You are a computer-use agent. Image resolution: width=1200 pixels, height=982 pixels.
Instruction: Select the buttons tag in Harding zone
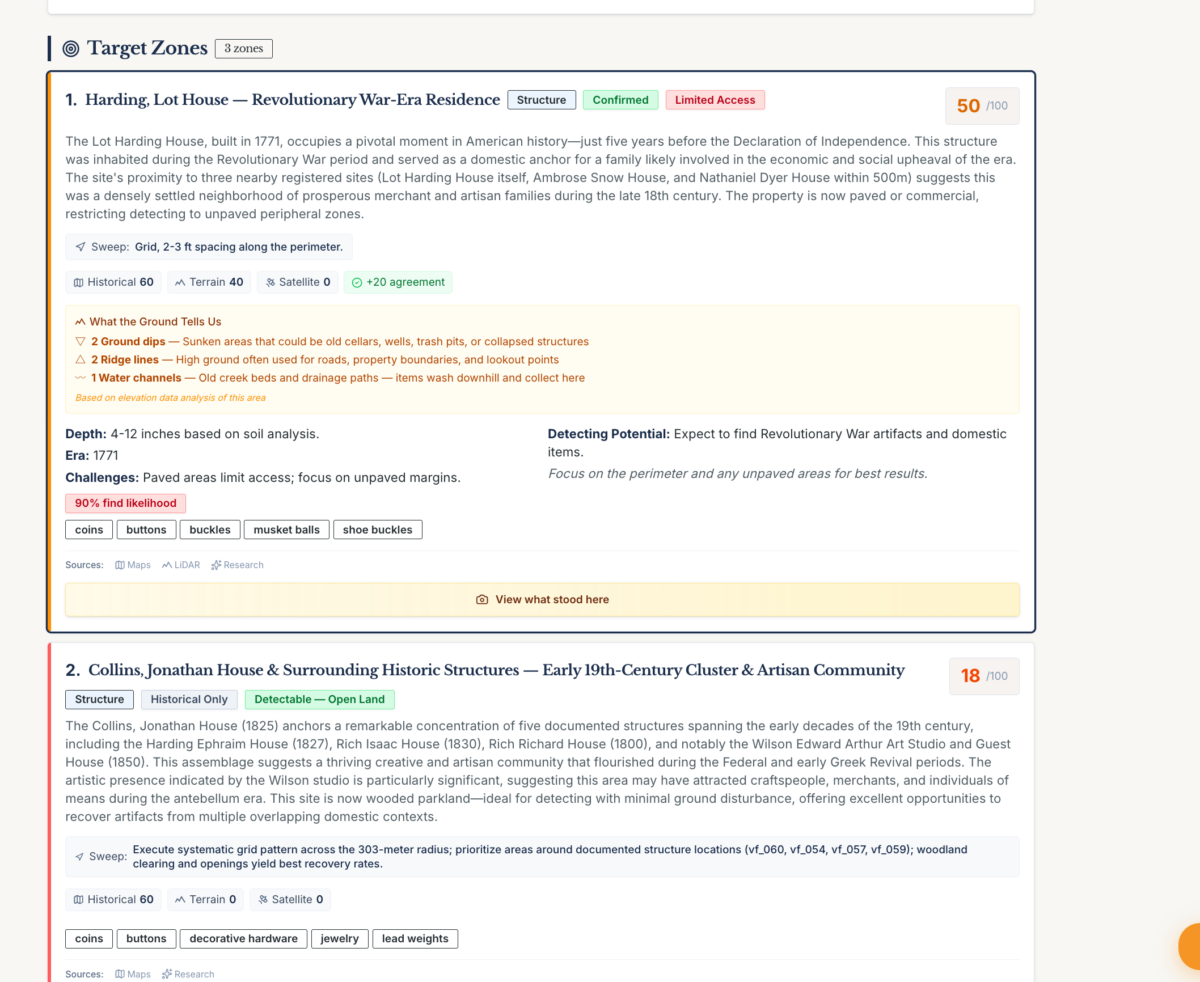[146, 530]
